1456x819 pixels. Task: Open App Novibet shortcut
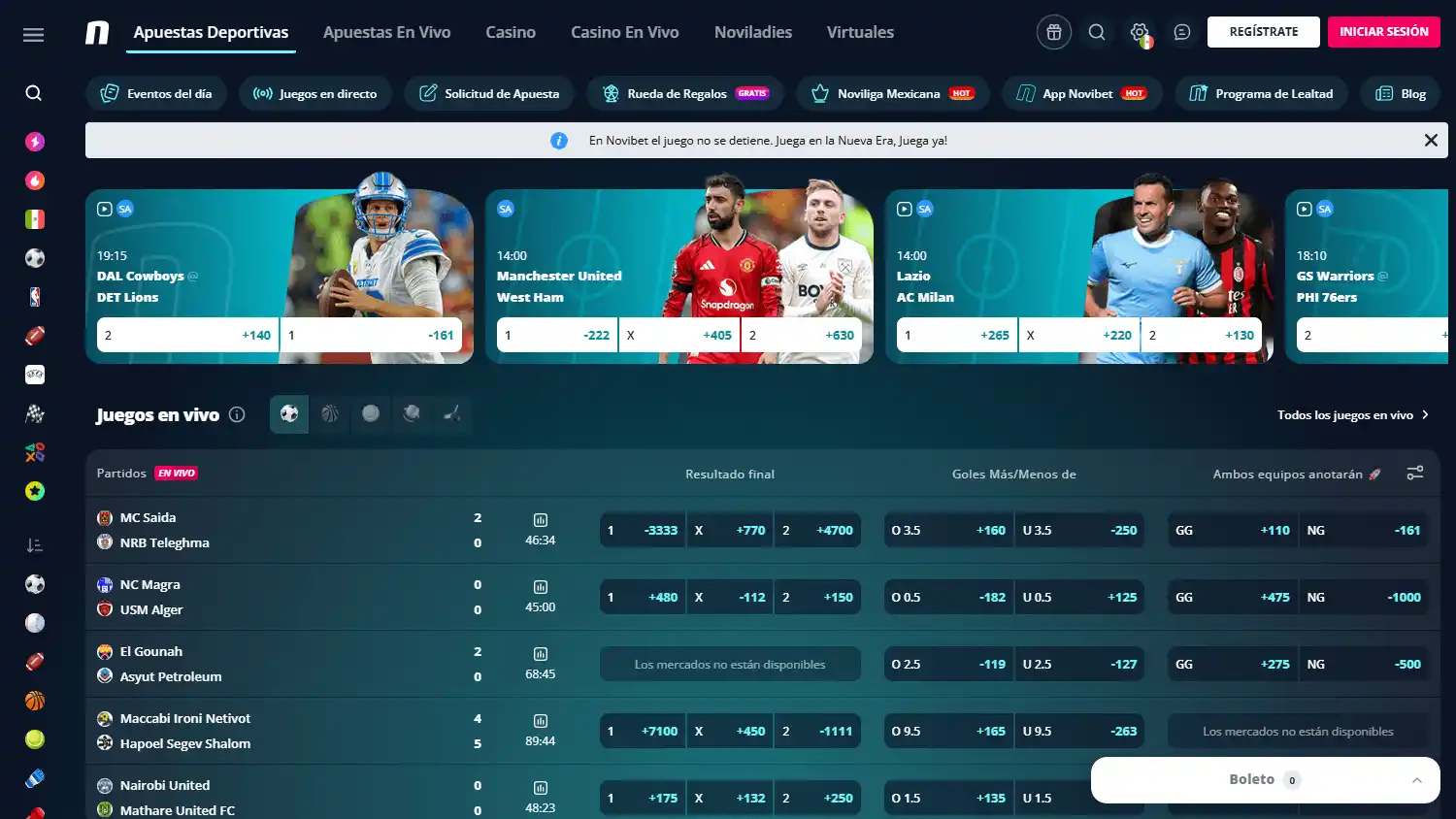[x=1082, y=94]
